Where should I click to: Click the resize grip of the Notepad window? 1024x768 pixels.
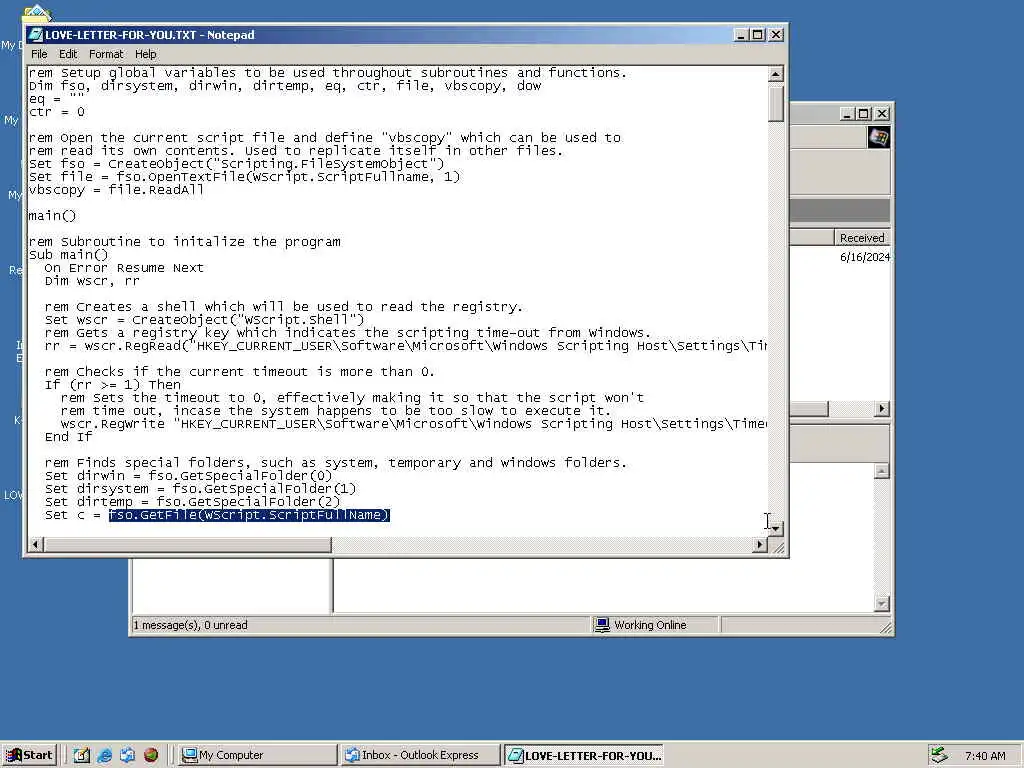tap(777, 547)
